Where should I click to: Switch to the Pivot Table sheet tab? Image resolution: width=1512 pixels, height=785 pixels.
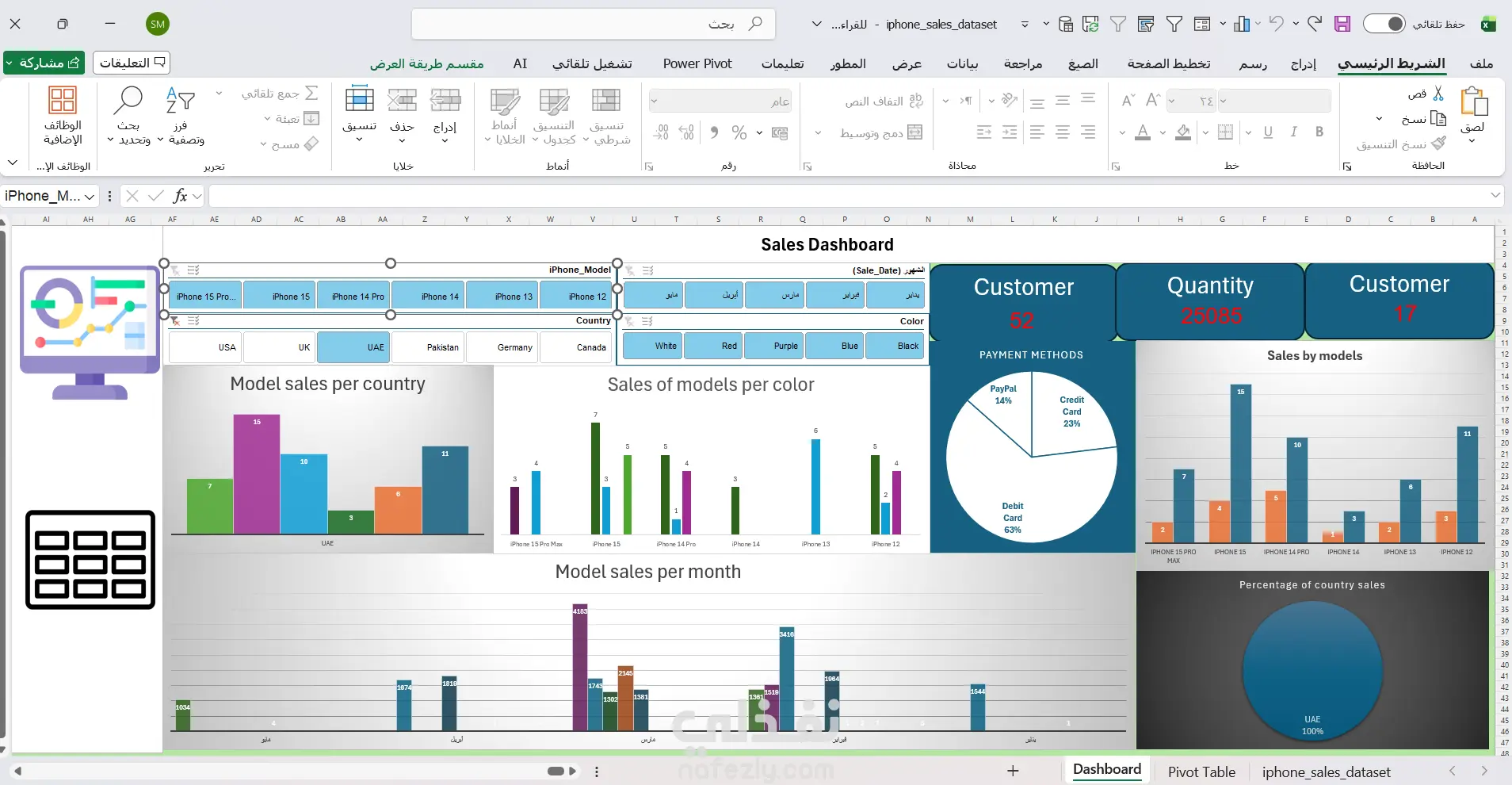tap(1201, 772)
